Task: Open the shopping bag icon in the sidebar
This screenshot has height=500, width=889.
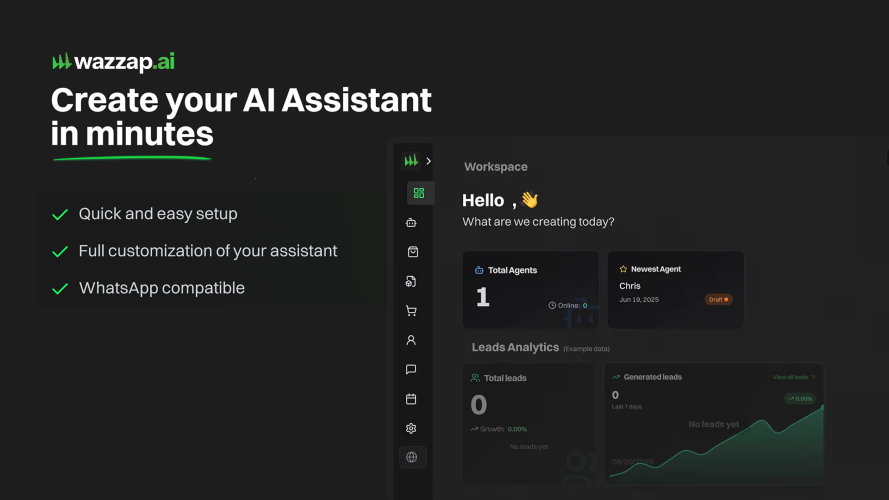Action: pyautogui.click(x=413, y=252)
